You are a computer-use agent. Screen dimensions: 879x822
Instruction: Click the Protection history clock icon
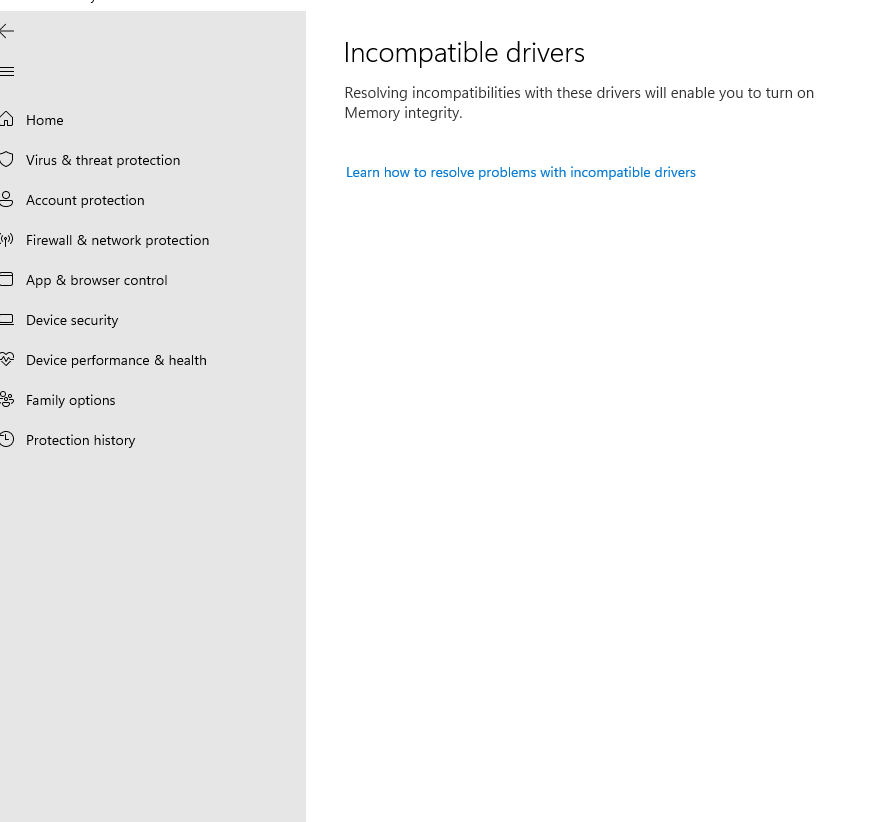coord(7,439)
